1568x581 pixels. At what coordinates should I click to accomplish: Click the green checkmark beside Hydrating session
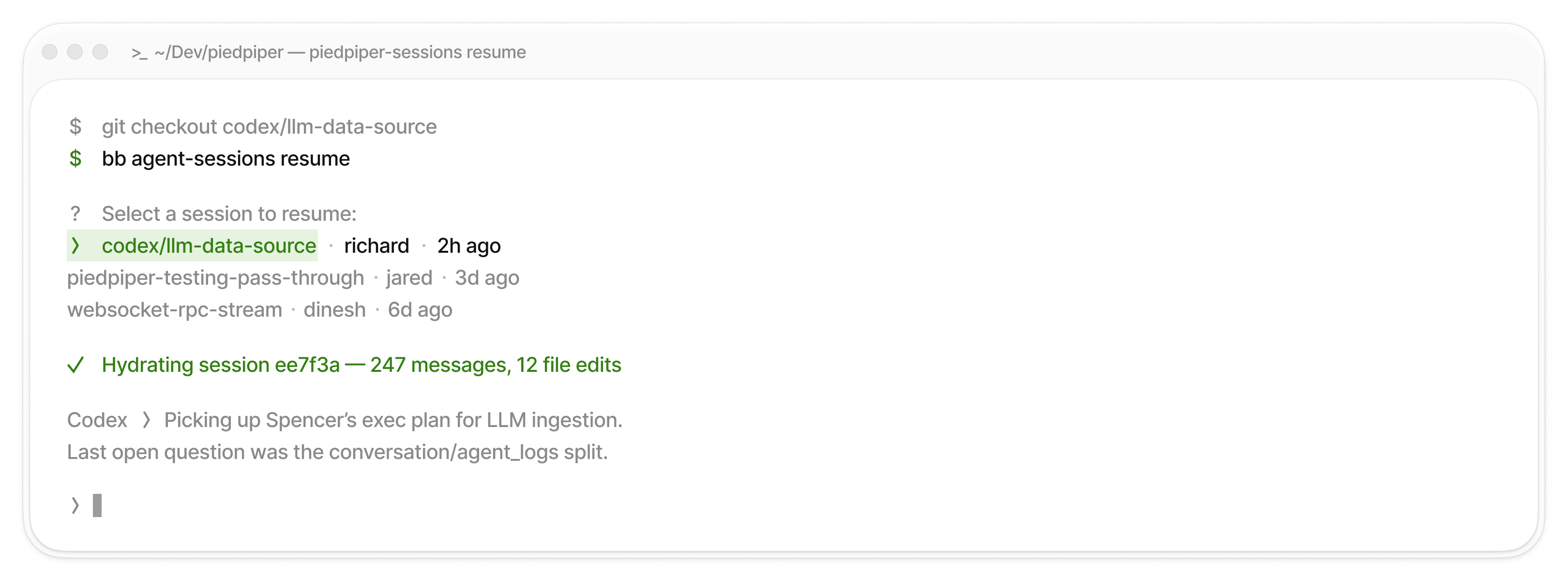pos(75,365)
